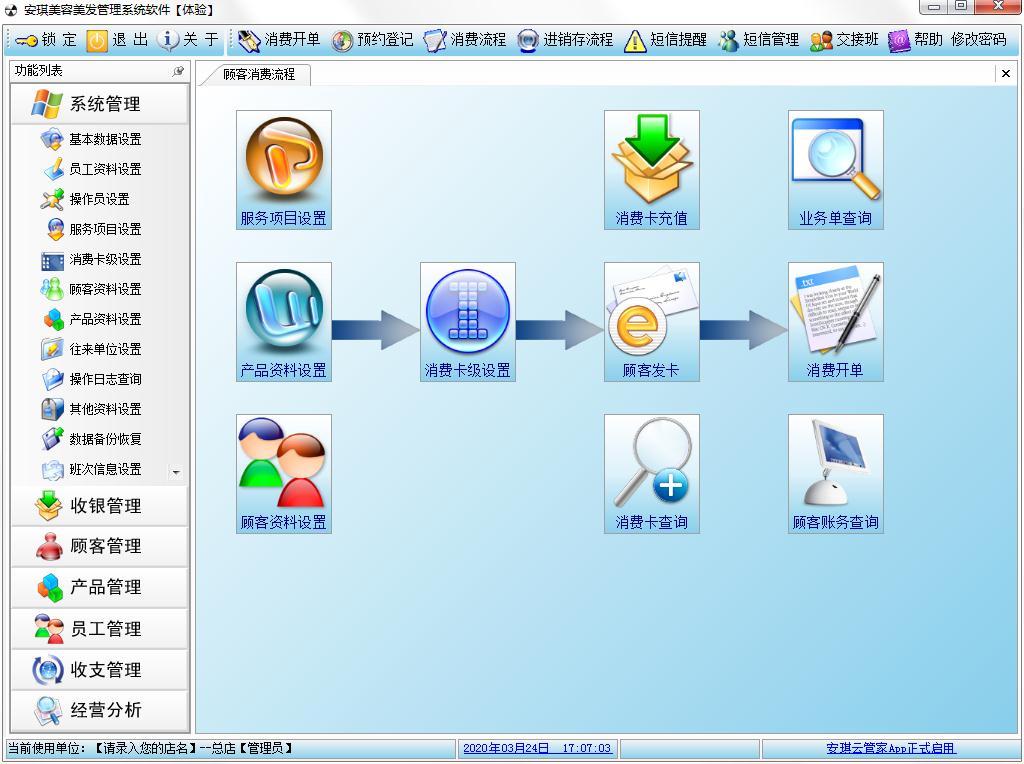The image size is (1024, 764).
Task: Select 顾客资料设置 in the left sidebar
Action: (x=91, y=289)
